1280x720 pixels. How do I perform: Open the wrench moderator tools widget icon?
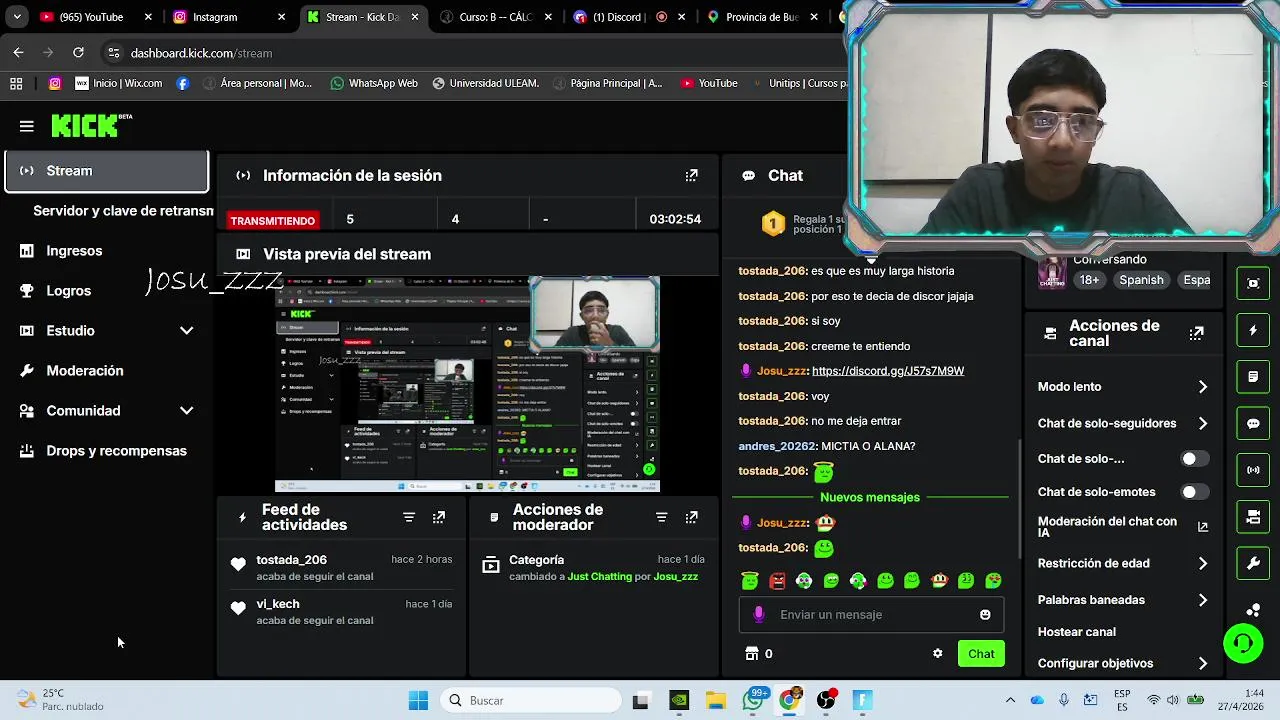[1253, 563]
